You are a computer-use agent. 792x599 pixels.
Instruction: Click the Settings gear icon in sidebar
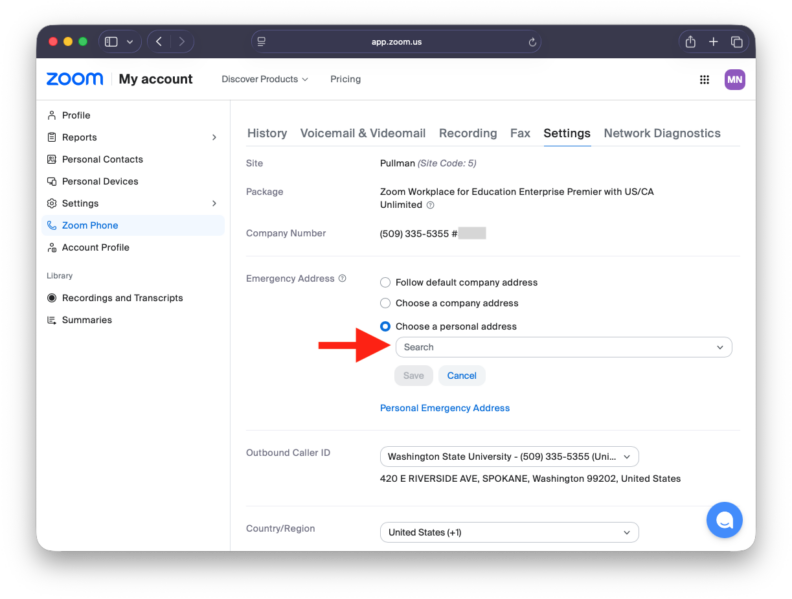click(52, 203)
